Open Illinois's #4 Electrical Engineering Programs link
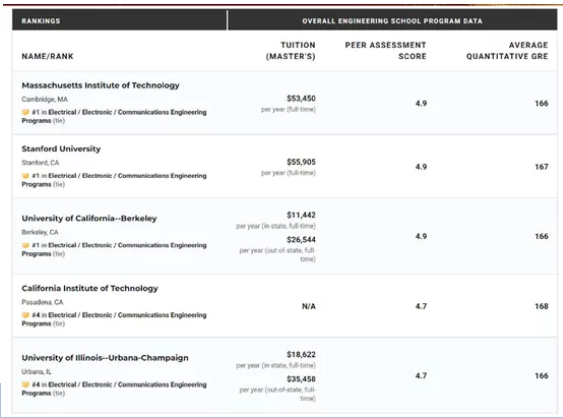Screen dimensions: 563x418 pos(114,389)
